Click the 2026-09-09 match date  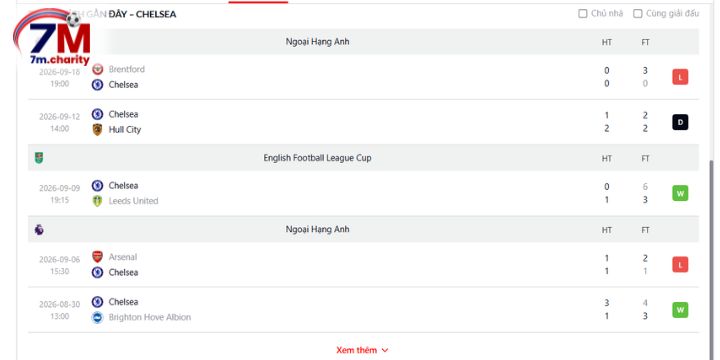(x=60, y=188)
